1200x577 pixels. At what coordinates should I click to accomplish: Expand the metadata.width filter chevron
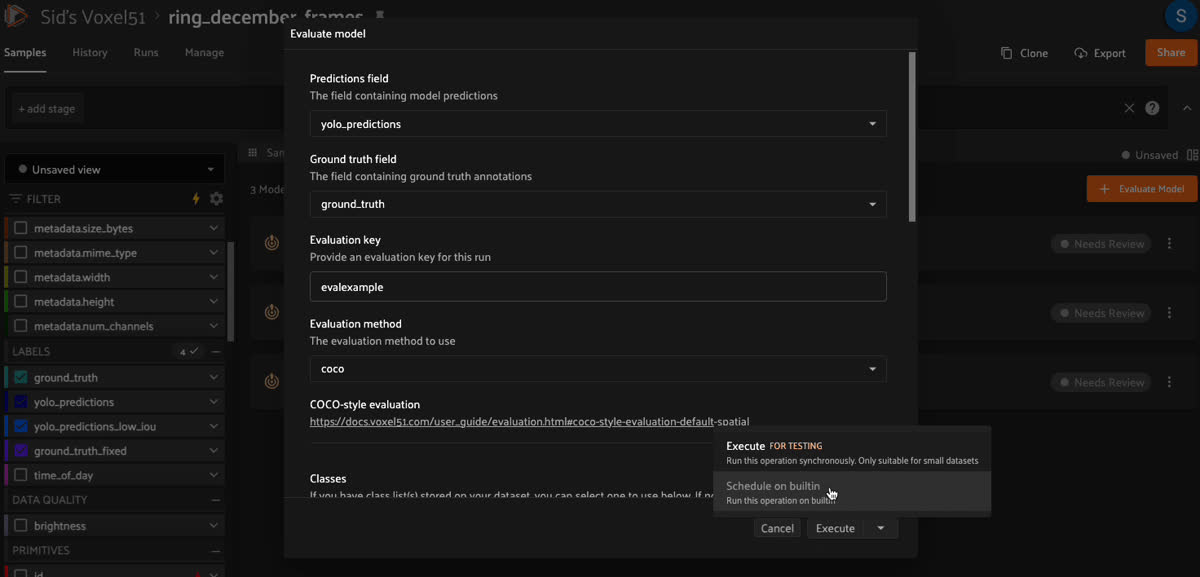(214, 277)
